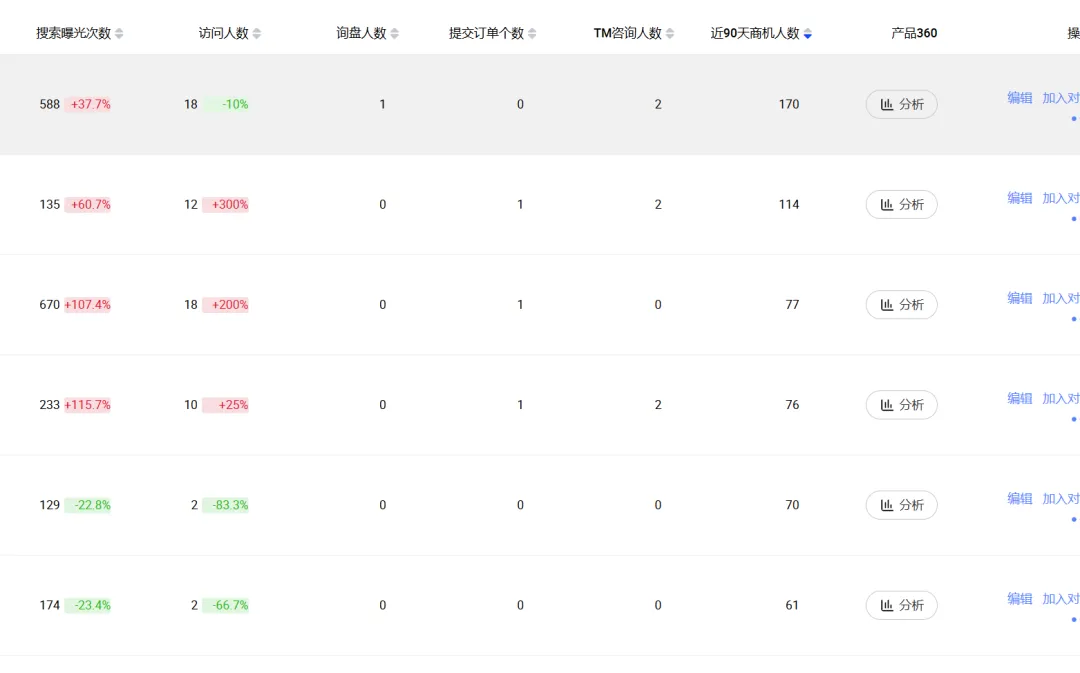The image size is (1080, 673).
Task: Click 分析 button in 76 leads row
Action: coord(901,405)
